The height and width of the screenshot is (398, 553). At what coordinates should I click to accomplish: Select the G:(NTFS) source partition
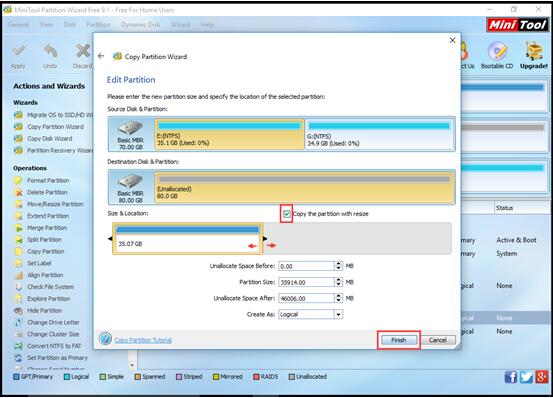pos(379,134)
